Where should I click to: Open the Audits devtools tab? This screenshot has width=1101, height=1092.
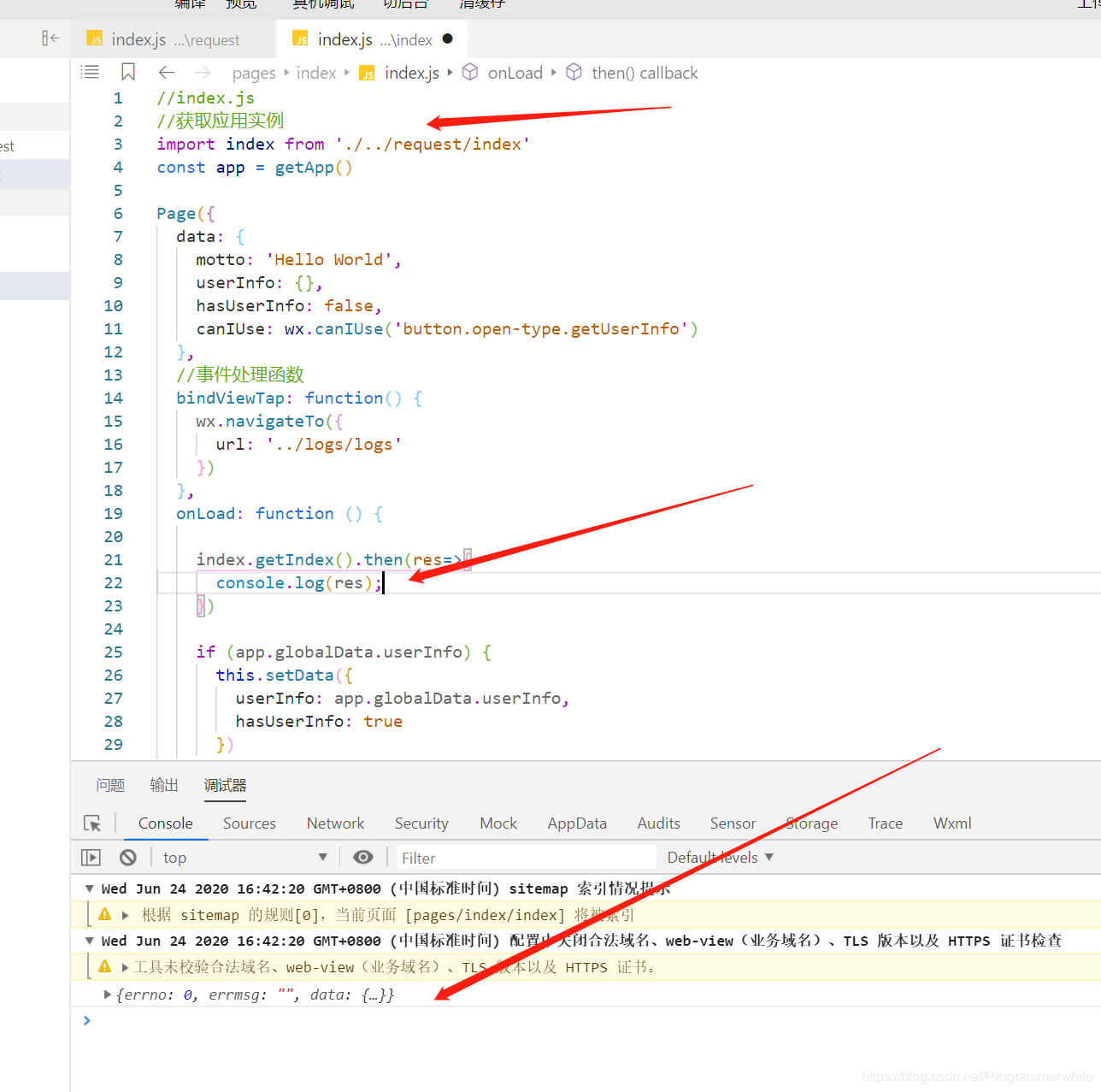[659, 823]
